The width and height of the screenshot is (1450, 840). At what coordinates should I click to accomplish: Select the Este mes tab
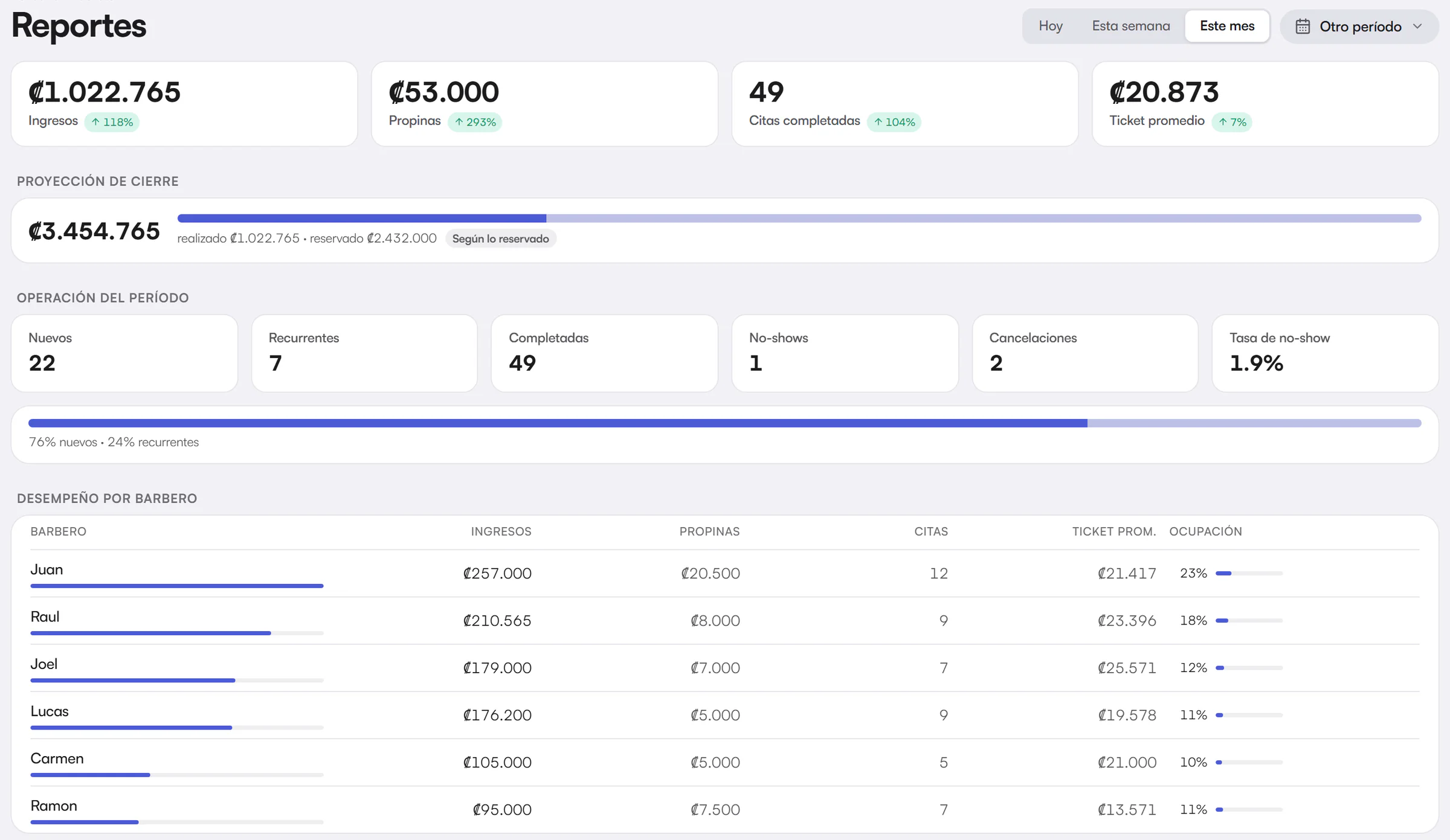click(1227, 26)
